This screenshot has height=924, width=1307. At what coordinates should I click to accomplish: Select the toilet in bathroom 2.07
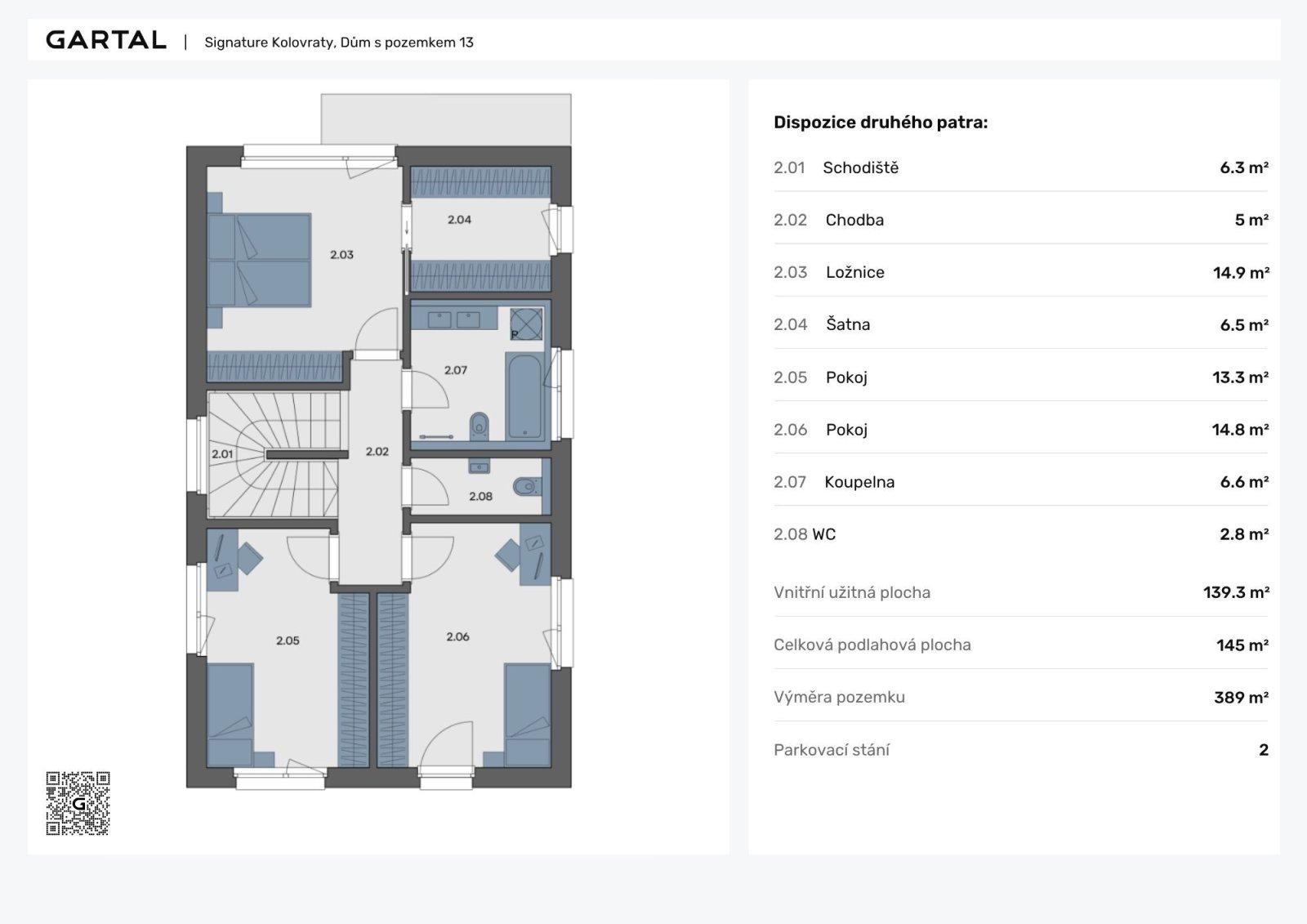coord(480,426)
